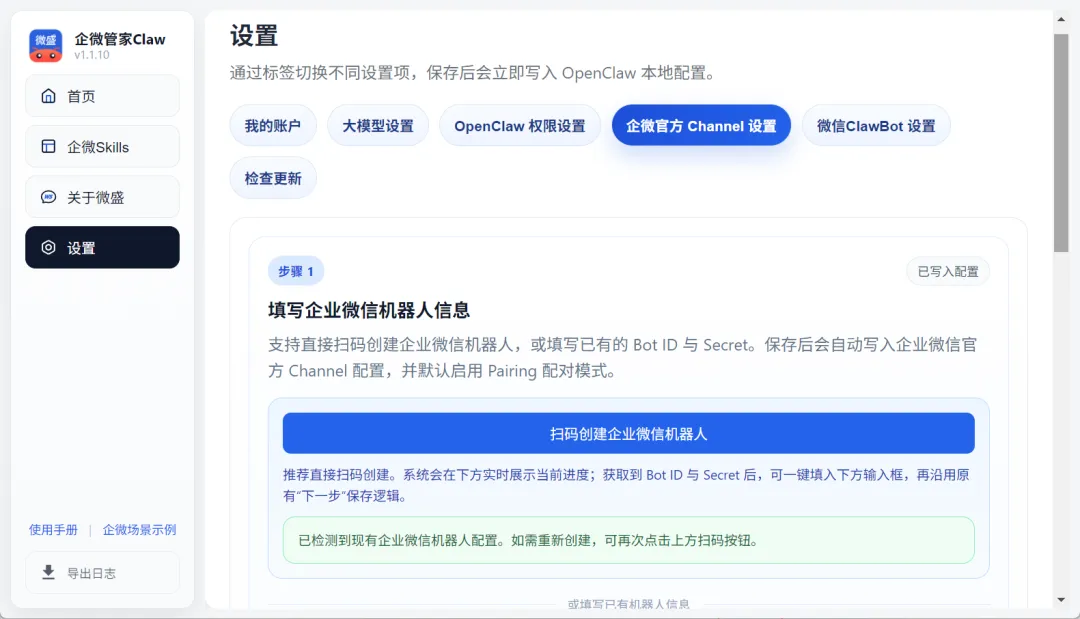Click the download icon beside 导出日志

pyautogui.click(x=48, y=572)
